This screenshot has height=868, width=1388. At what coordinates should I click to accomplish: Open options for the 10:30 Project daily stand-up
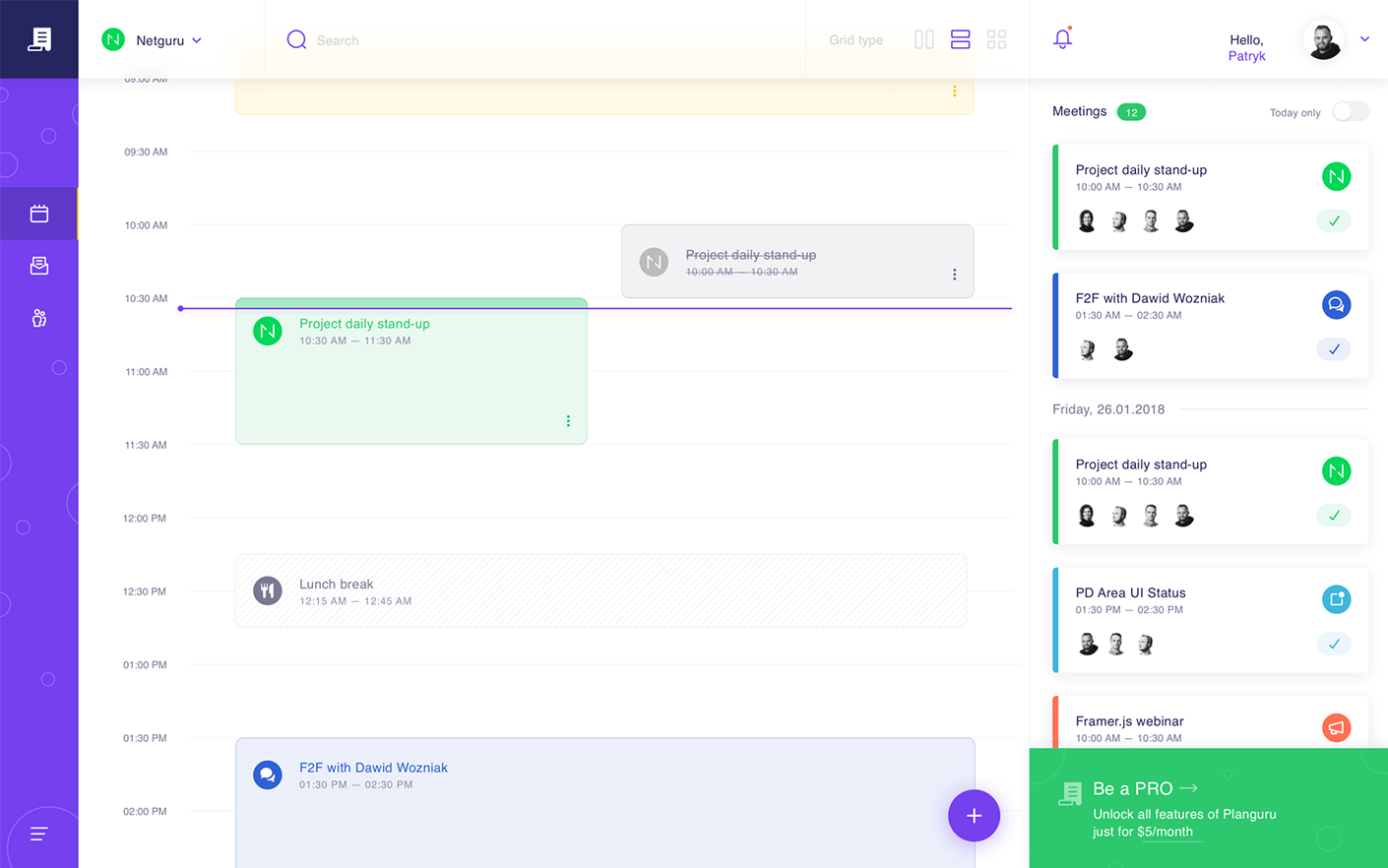[568, 420]
